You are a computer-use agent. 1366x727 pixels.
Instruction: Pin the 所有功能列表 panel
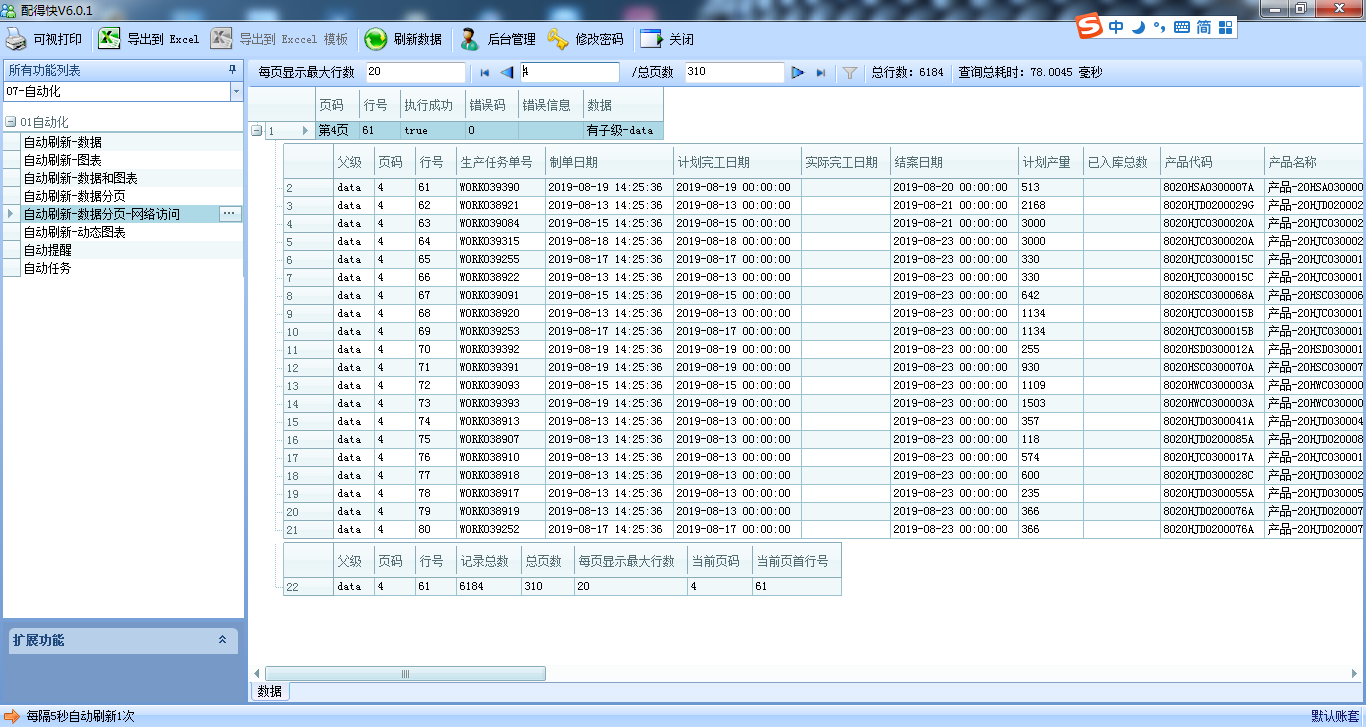click(233, 70)
